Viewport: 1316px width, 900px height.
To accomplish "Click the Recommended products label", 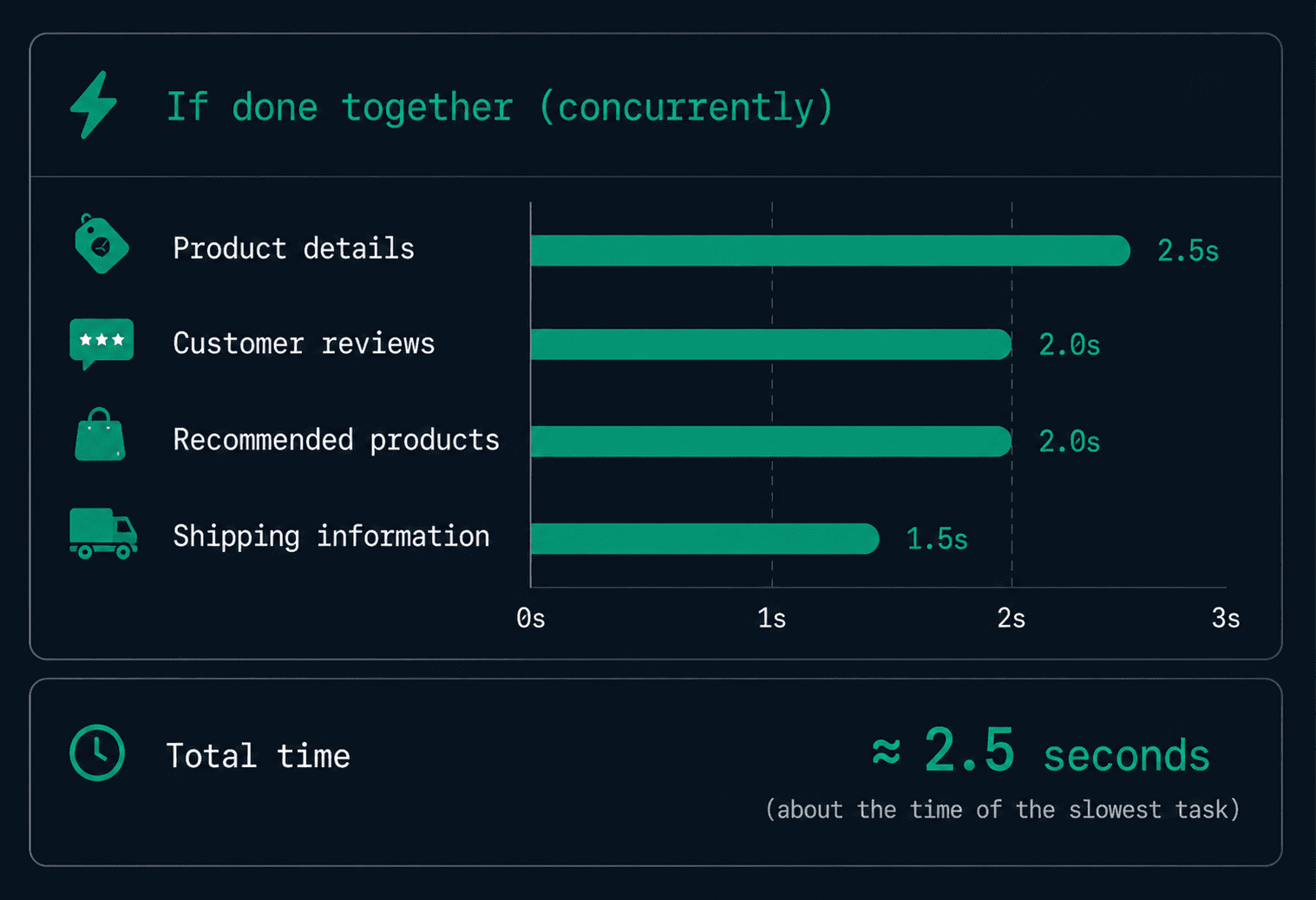I will (336, 440).
